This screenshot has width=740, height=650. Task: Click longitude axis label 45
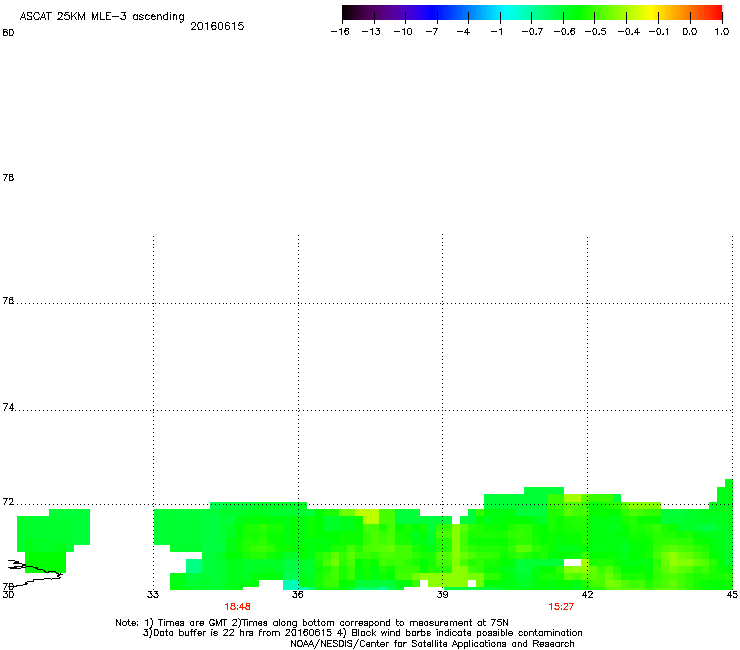(x=732, y=594)
